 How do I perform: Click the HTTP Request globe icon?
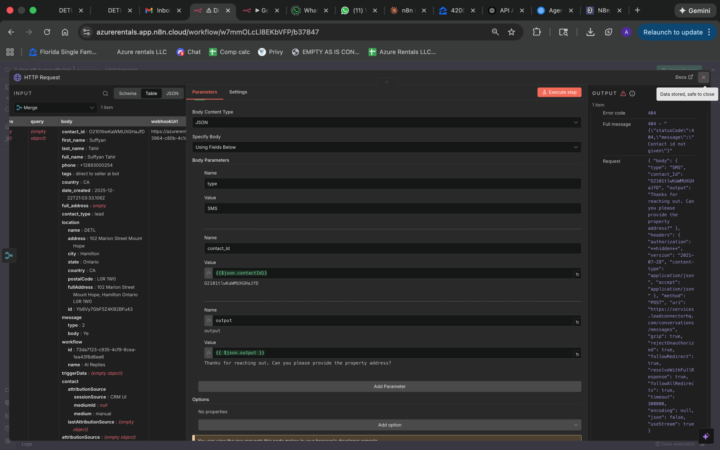pos(17,77)
